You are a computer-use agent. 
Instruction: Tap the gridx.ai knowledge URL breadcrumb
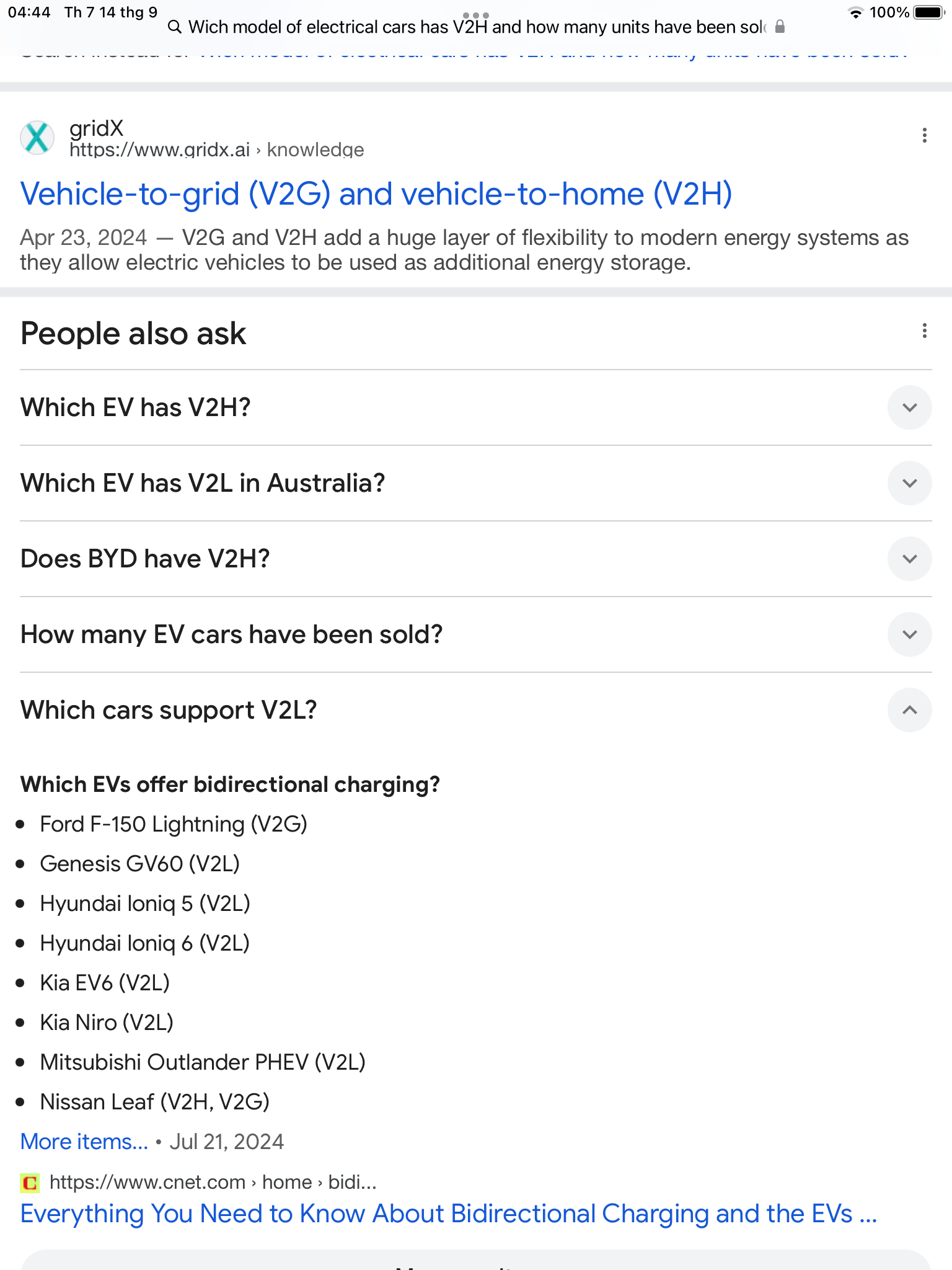(x=216, y=150)
